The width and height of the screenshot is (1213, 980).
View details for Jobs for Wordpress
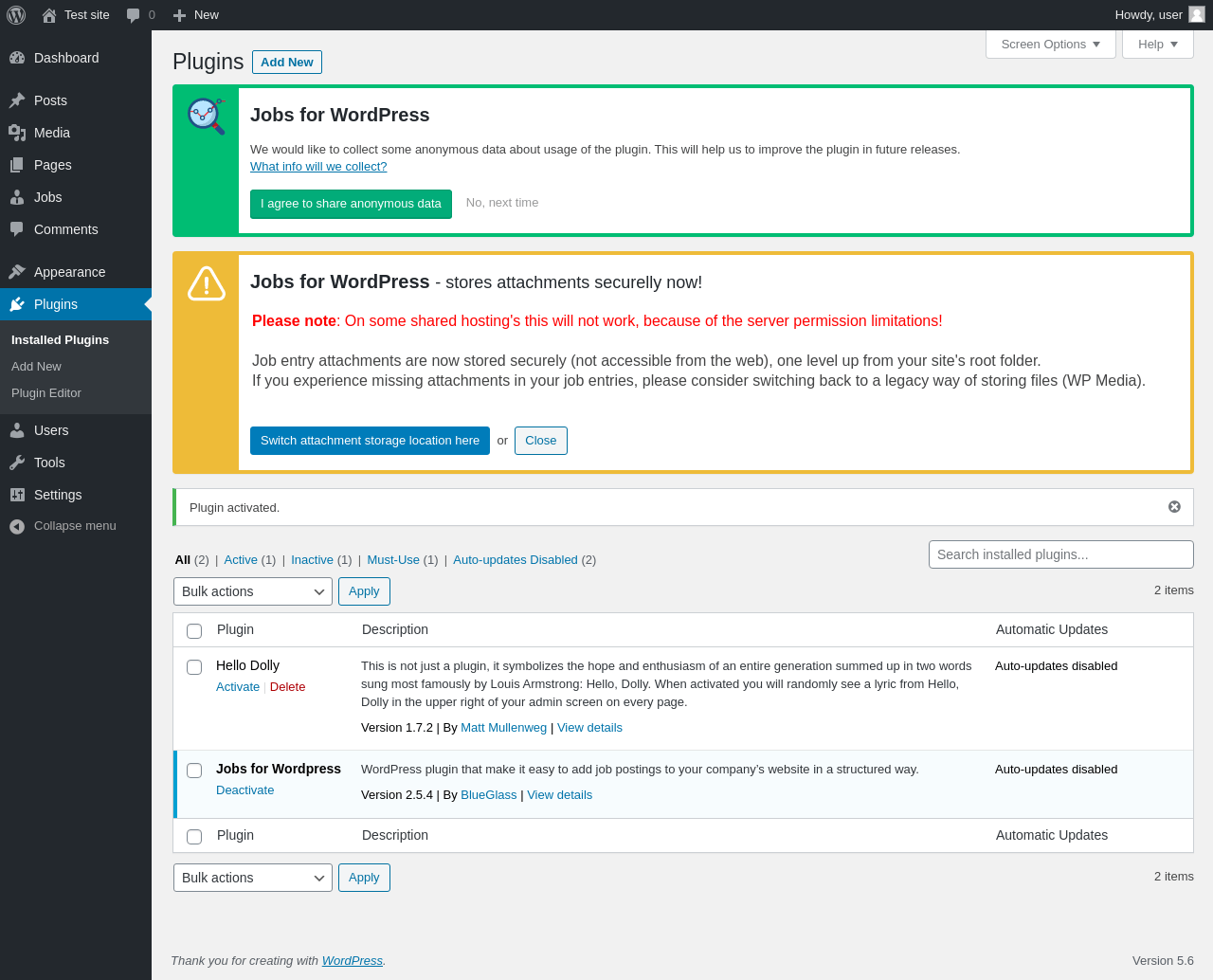[x=559, y=795]
